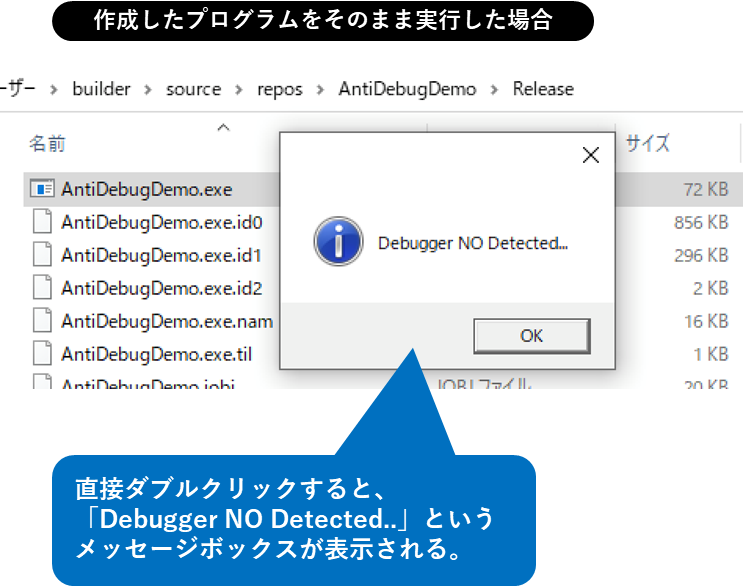Click the AntiDebugDemo.exe.id0 file icon

click(x=42, y=222)
